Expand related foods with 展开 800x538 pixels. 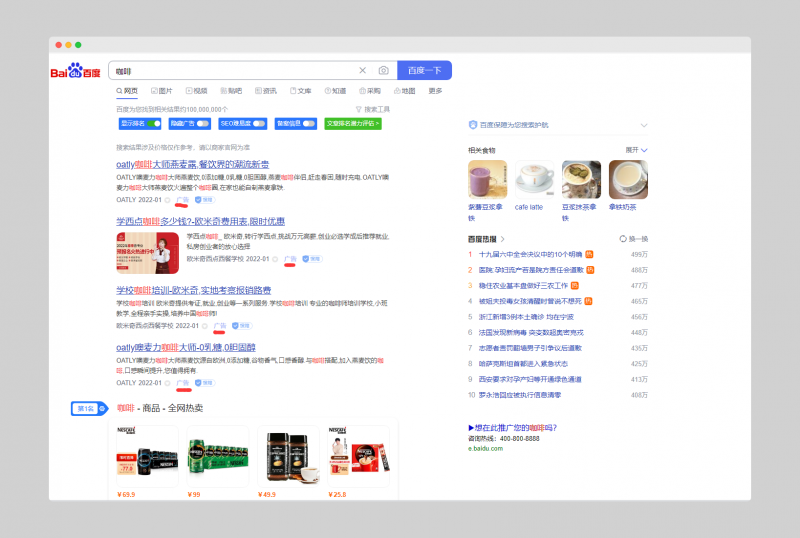[x=636, y=150]
